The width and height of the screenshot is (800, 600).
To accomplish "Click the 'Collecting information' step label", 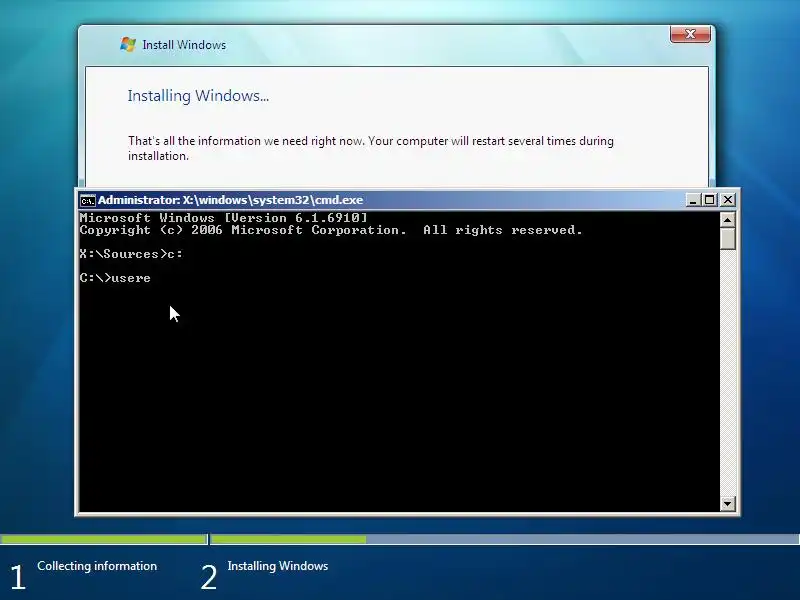I will [97, 566].
